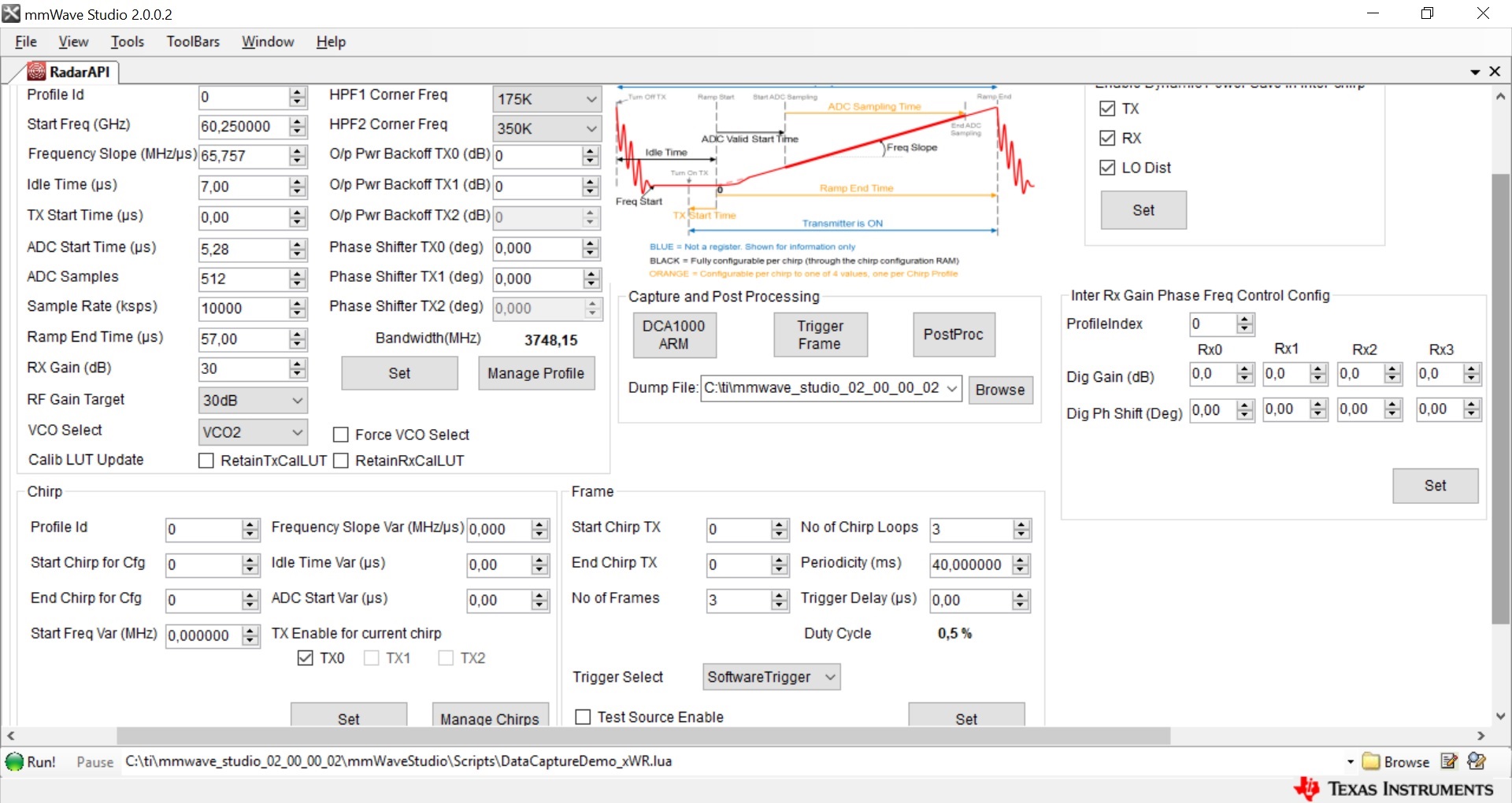Screen dimensions: 1512x803
Task: Click Set under LO Dist checkbox
Action: pyautogui.click(x=1143, y=210)
